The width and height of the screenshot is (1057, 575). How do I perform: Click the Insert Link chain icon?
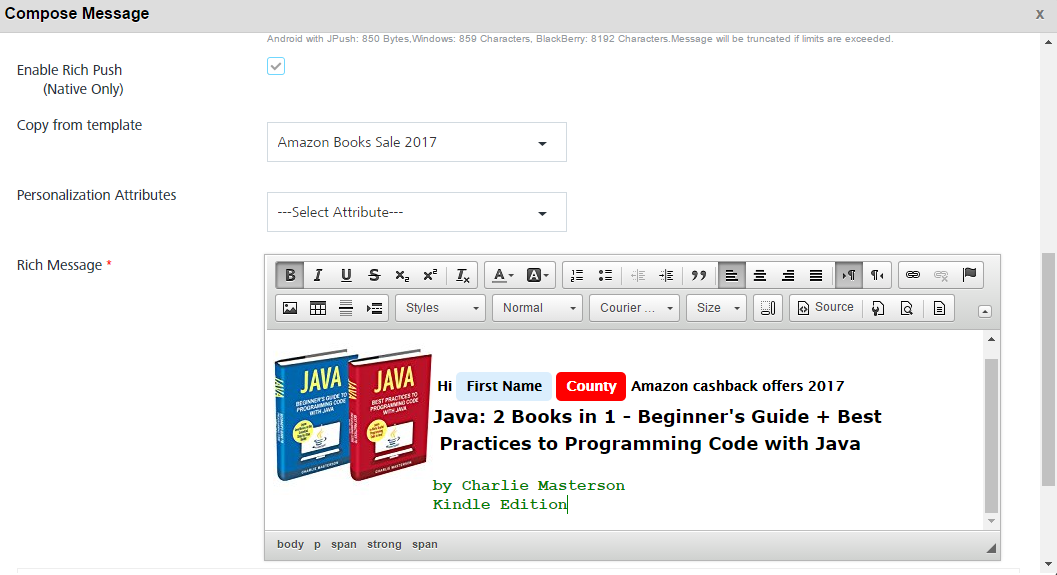point(913,274)
